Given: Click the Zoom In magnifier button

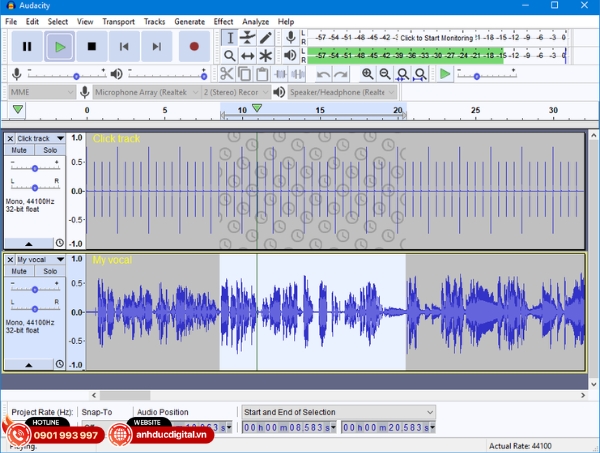Looking at the screenshot, I should click(x=368, y=74).
